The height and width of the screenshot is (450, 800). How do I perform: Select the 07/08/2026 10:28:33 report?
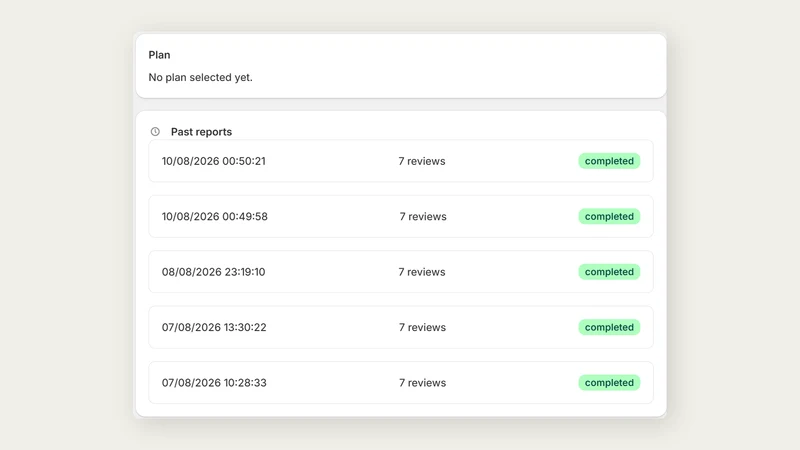click(401, 383)
